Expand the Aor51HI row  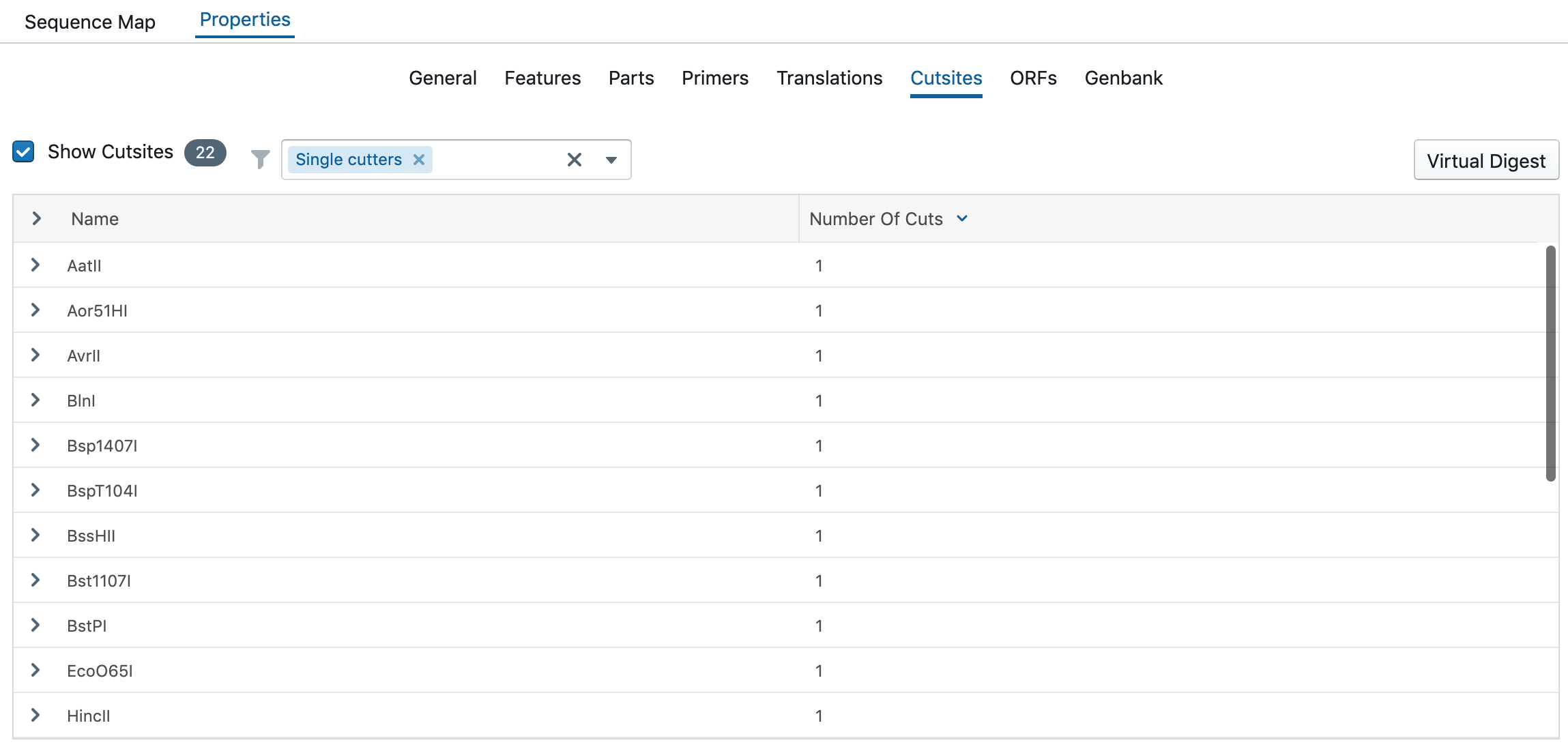[x=35, y=310]
